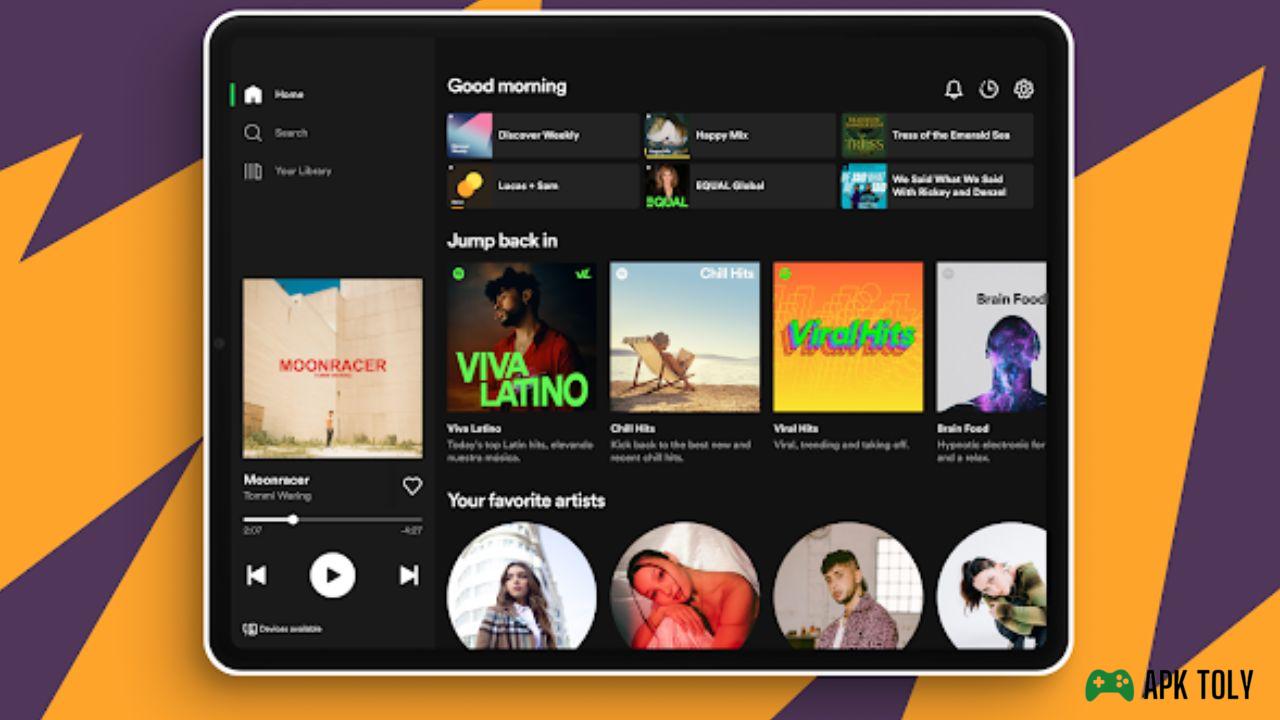Screen dimensions: 1280x720
Task: Click the Chill Hits description text
Action: pyautogui.click(x=680, y=451)
